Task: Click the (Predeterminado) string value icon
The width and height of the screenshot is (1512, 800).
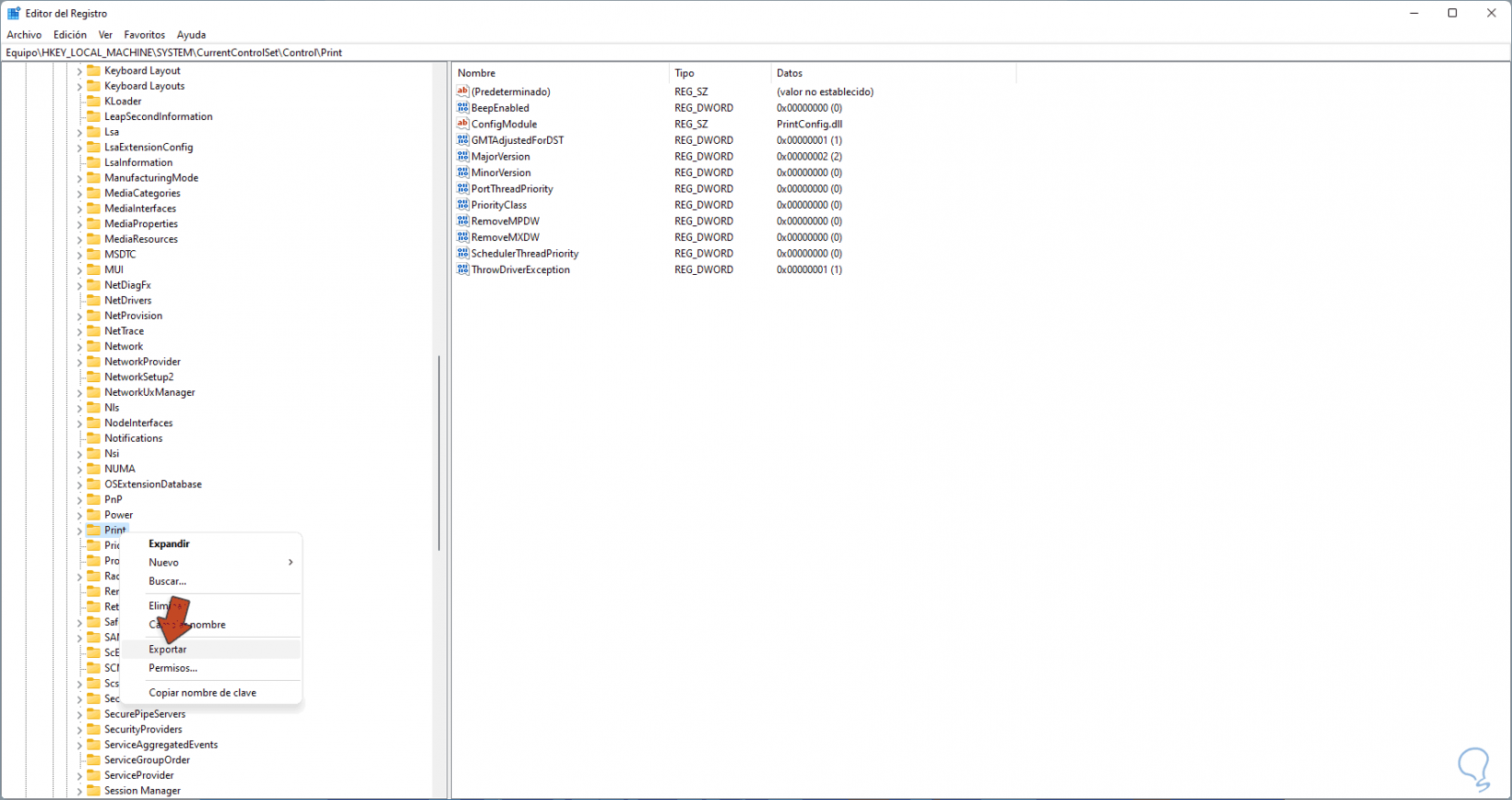Action: pyautogui.click(x=463, y=92)
